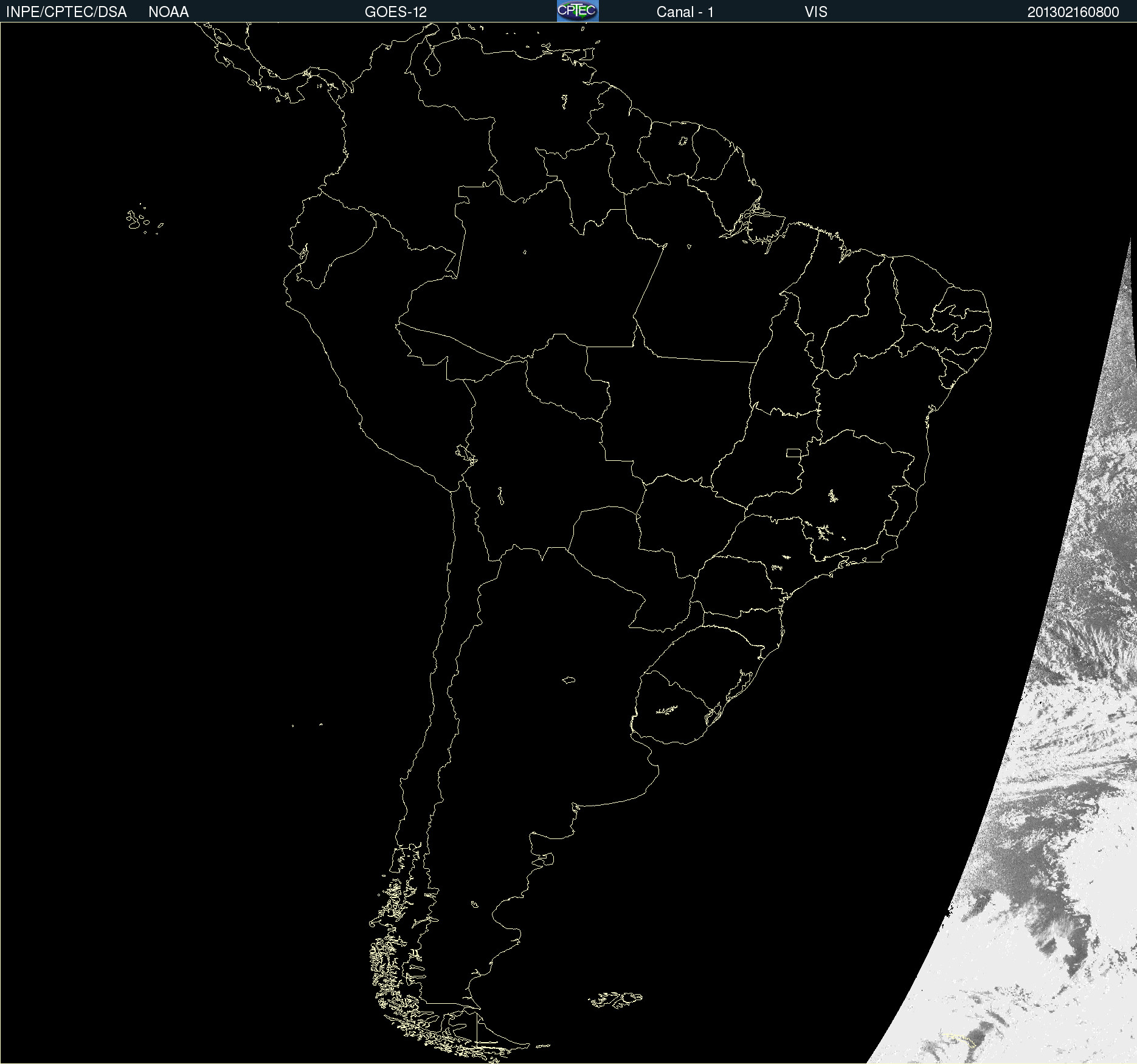Click the 'Canal - 1' label
Image resolution: width=1137 pixels, height=1064 pixels.
coord(685,12)
